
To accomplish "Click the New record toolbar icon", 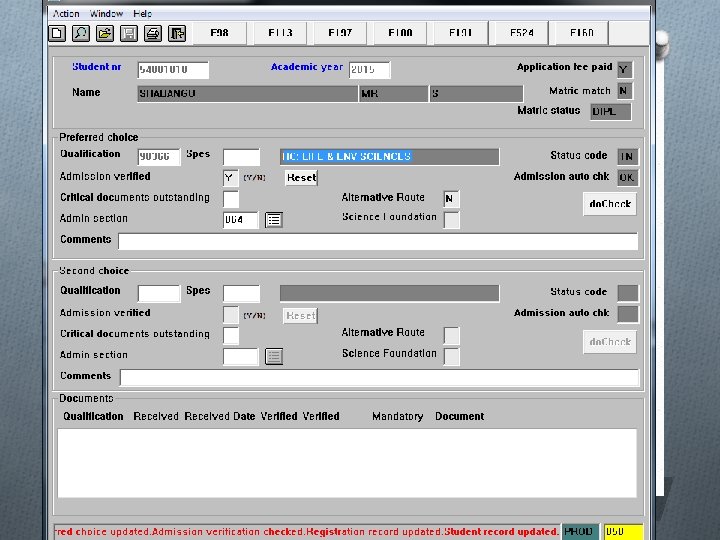I will [57, 34].
